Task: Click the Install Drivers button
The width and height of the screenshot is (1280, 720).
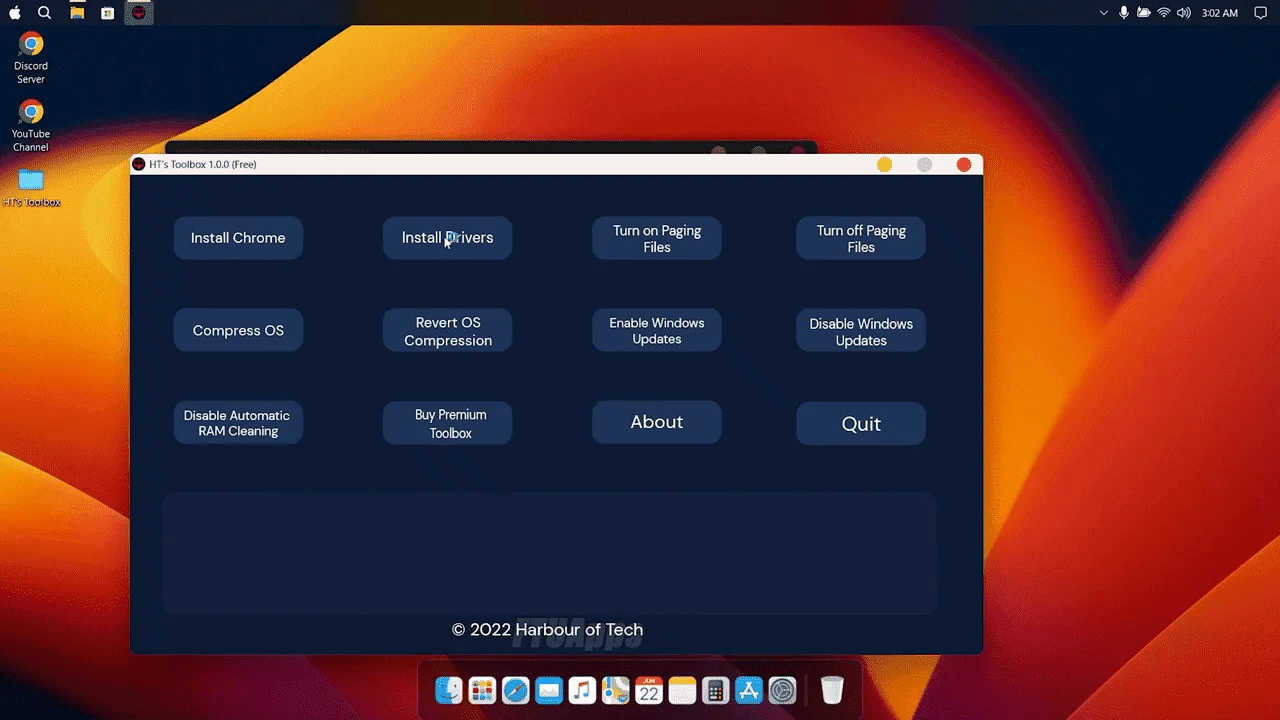Action: tap(447, 238)
